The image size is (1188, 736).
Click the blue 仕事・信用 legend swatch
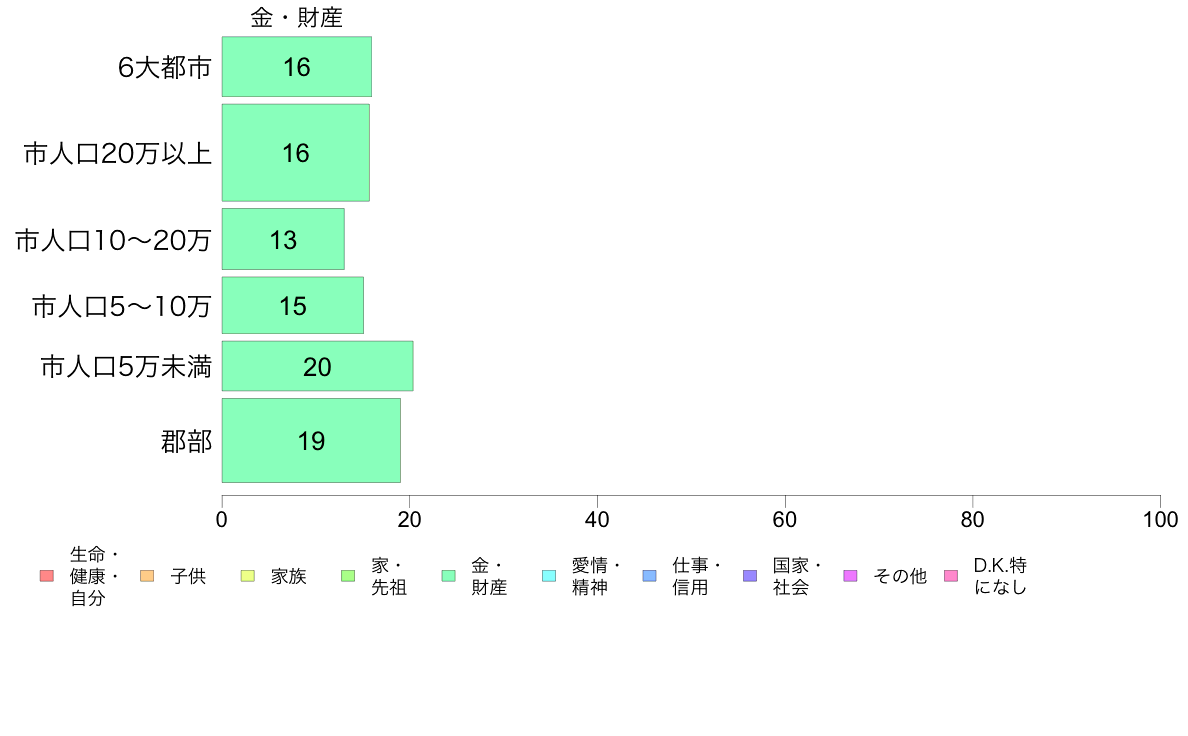click(649, 576)
